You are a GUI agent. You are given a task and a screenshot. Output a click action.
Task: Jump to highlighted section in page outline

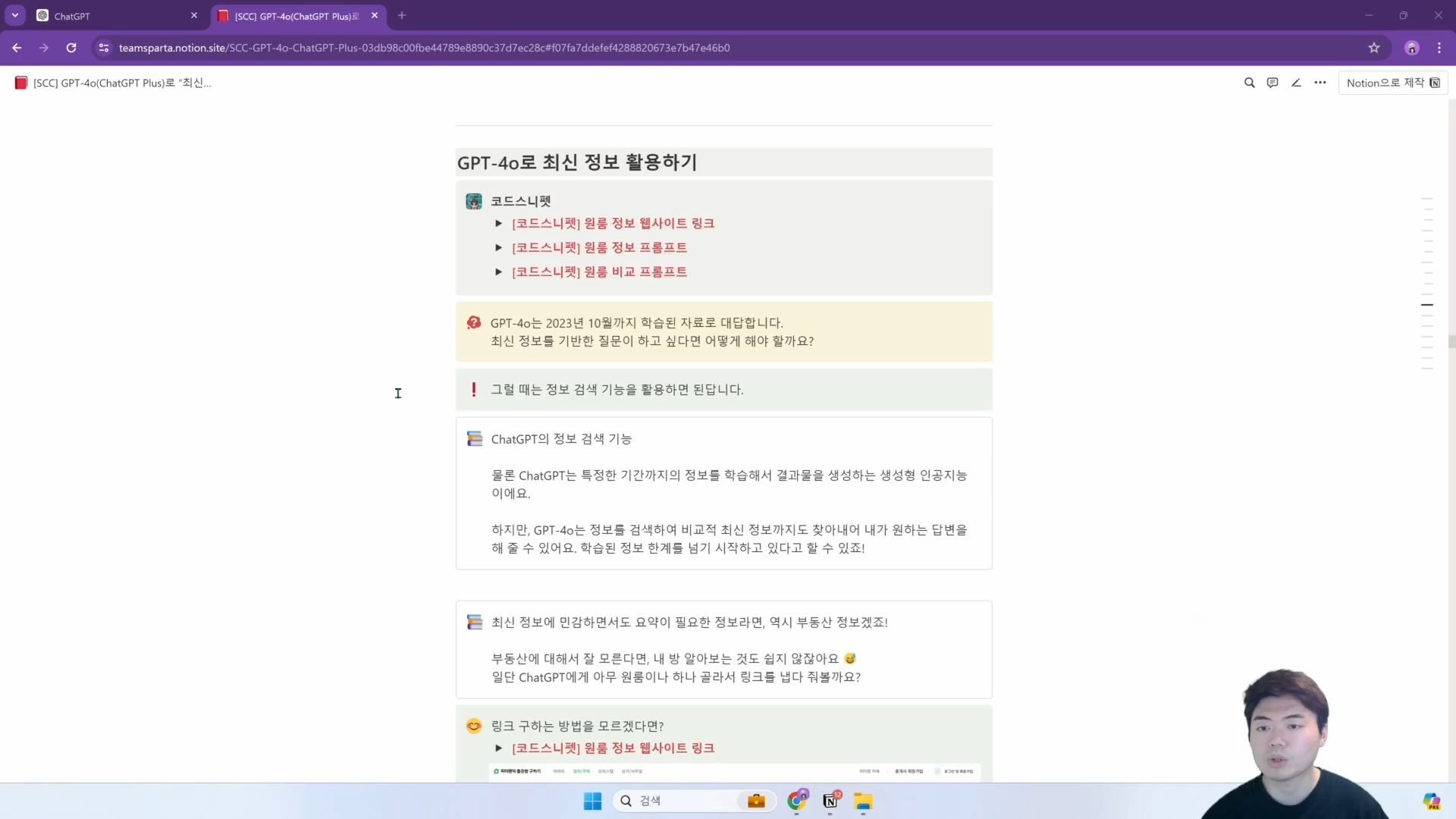[x=1427, y=305]
